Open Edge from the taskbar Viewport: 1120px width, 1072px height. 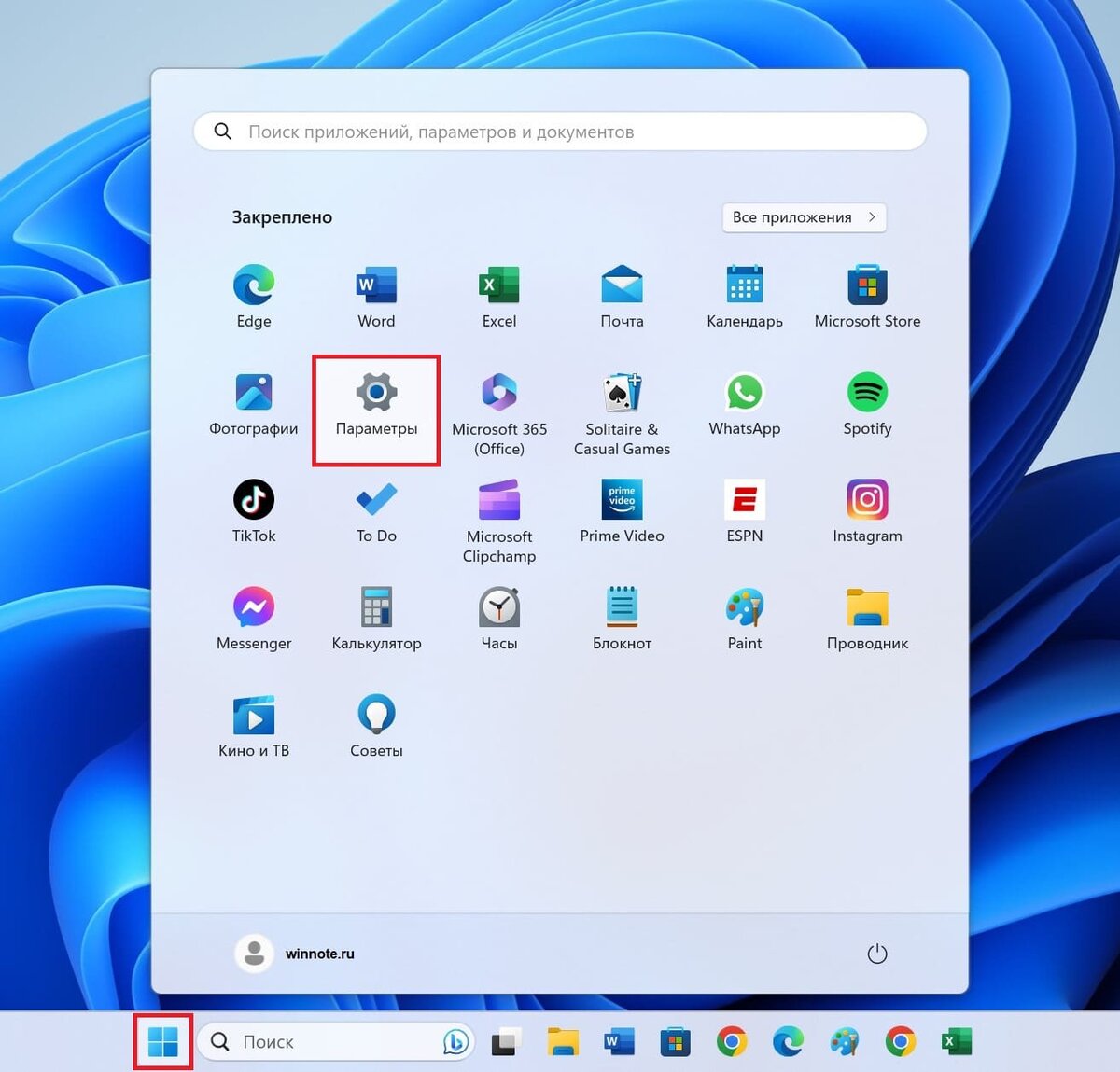click(x=788, y=1041)
